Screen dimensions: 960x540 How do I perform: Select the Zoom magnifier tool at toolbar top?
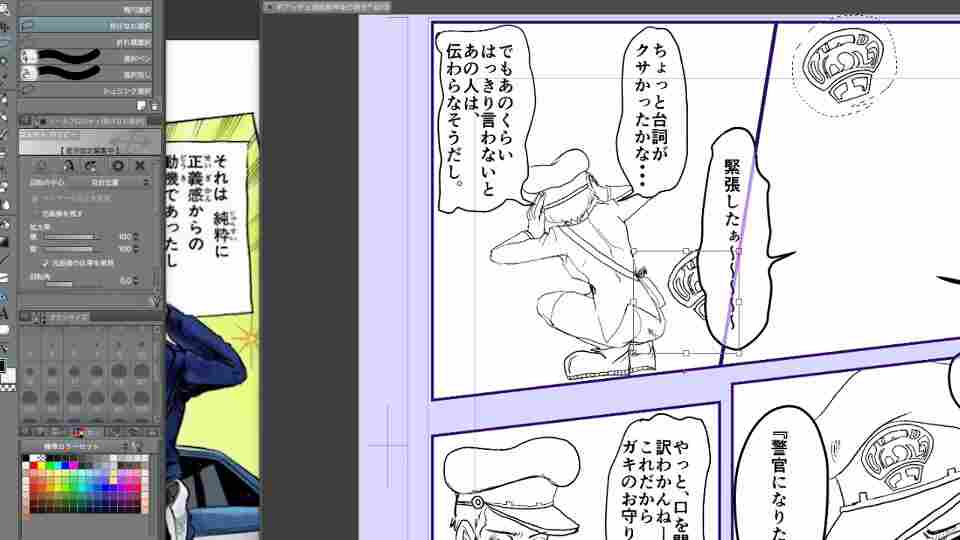(4, 9)
